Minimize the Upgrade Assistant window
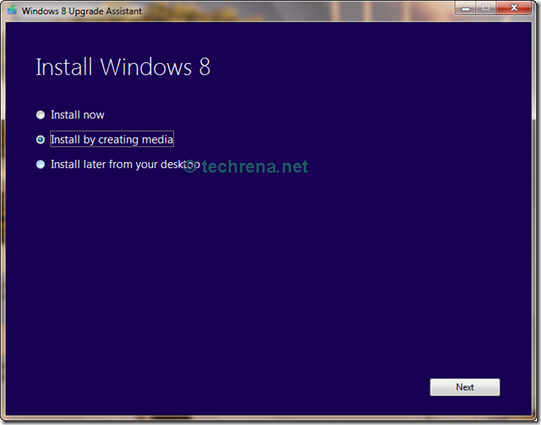This screenshot has width=541, height=425. click(x=466, y=8)
